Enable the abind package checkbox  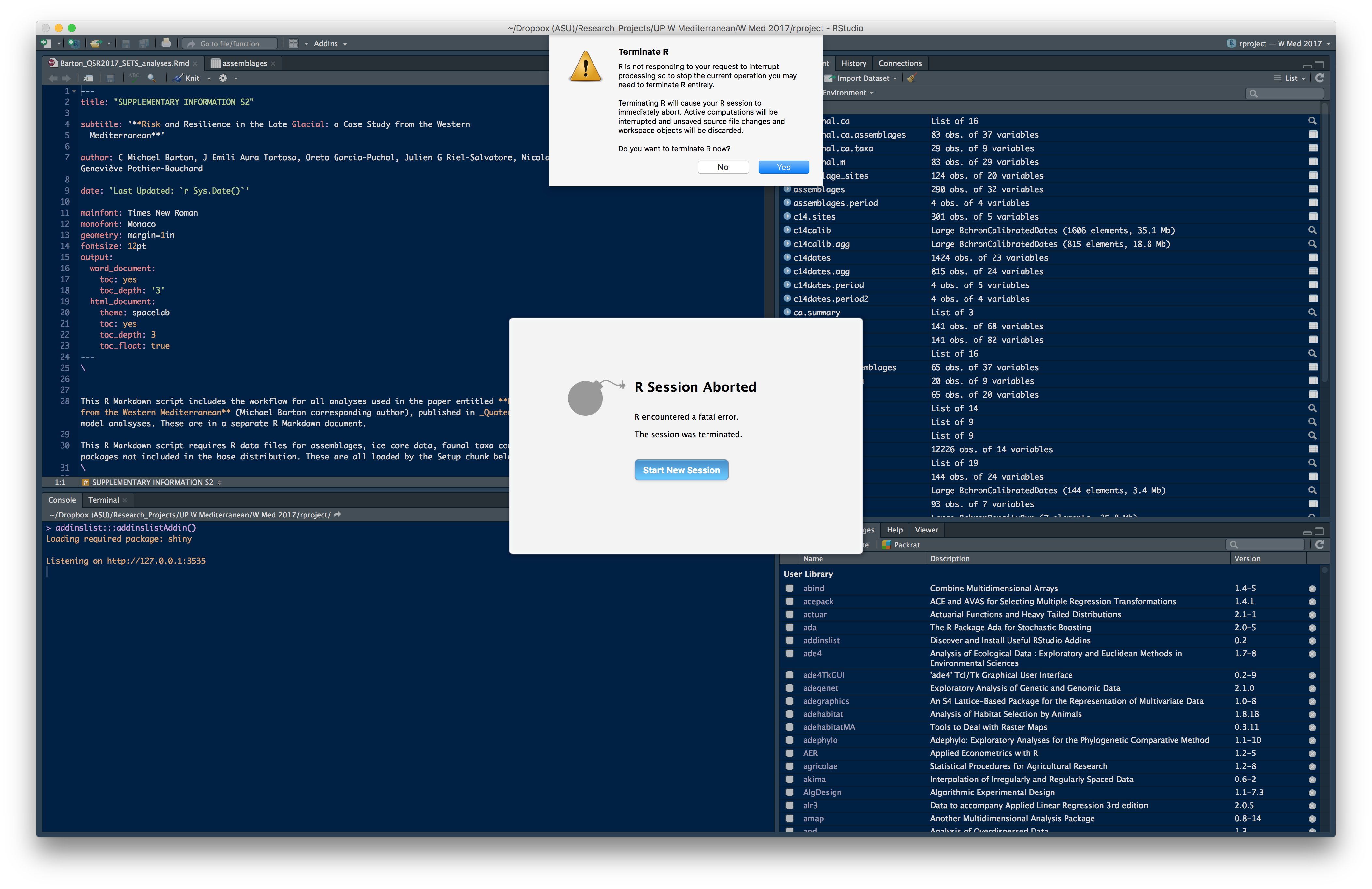(790, 588)
